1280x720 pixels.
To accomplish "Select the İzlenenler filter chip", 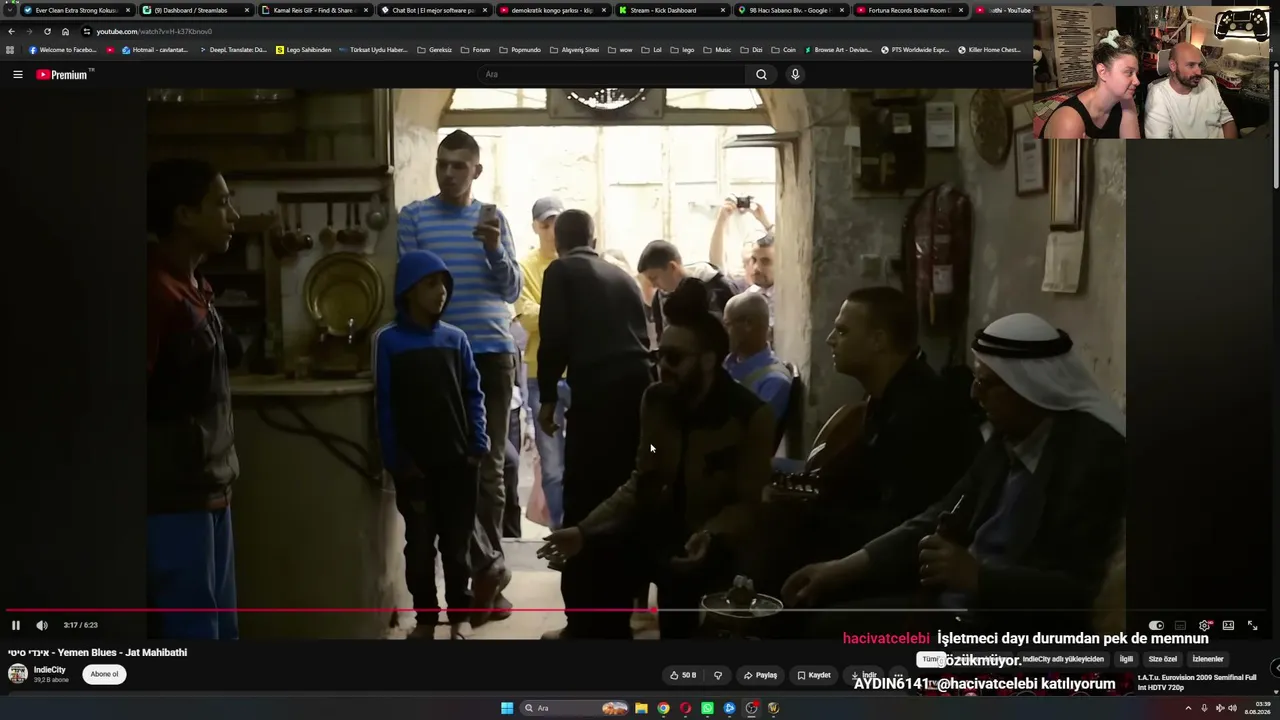I will coord(1208,659).
